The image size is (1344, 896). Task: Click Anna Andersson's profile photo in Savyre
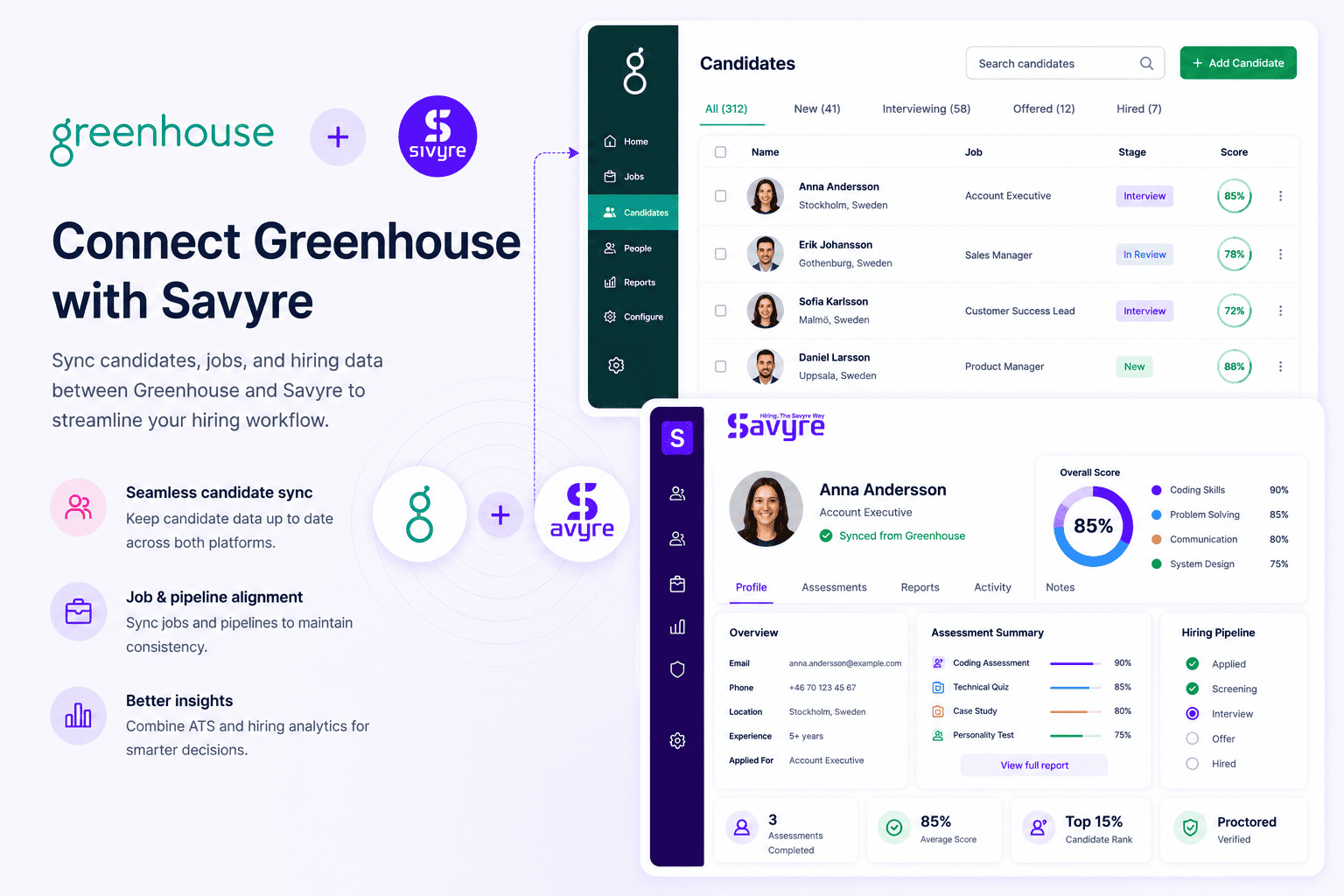766,508
